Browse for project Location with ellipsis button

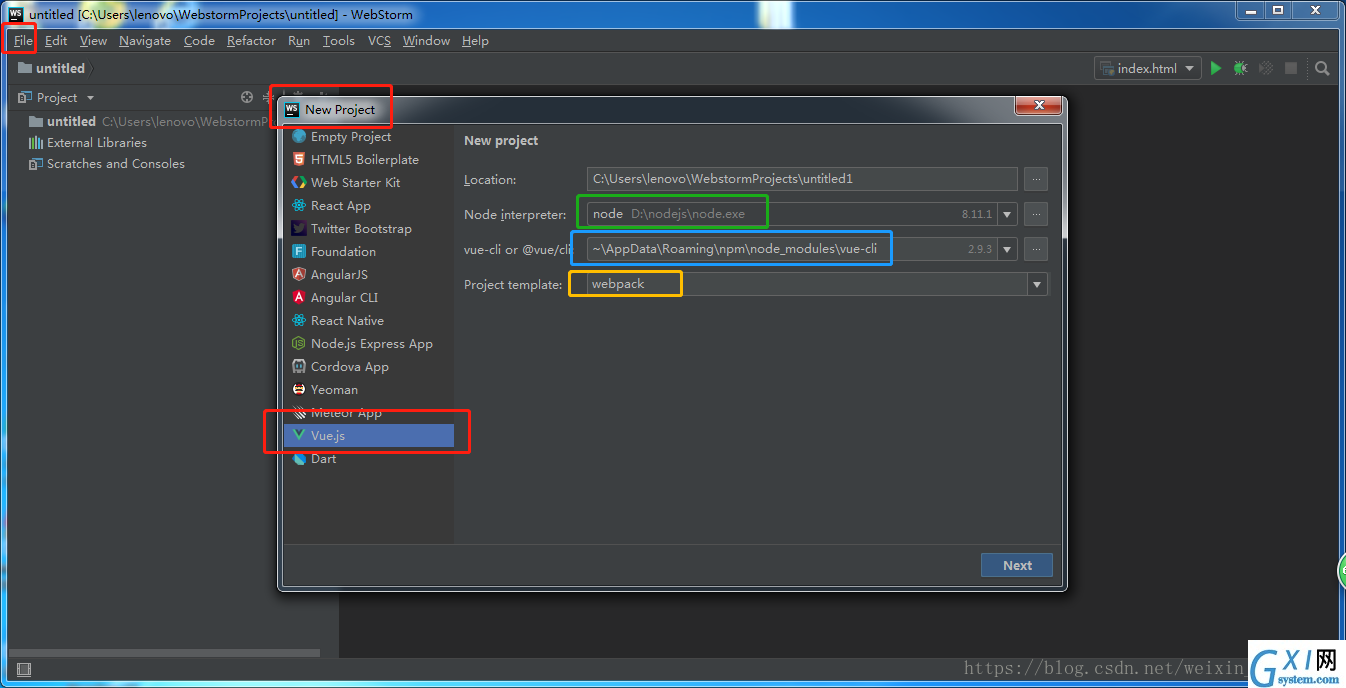(1036, 179)
